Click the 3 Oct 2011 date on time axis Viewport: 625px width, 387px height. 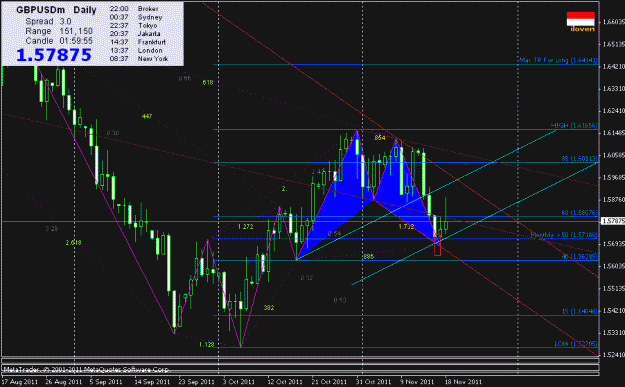(238, 382)
